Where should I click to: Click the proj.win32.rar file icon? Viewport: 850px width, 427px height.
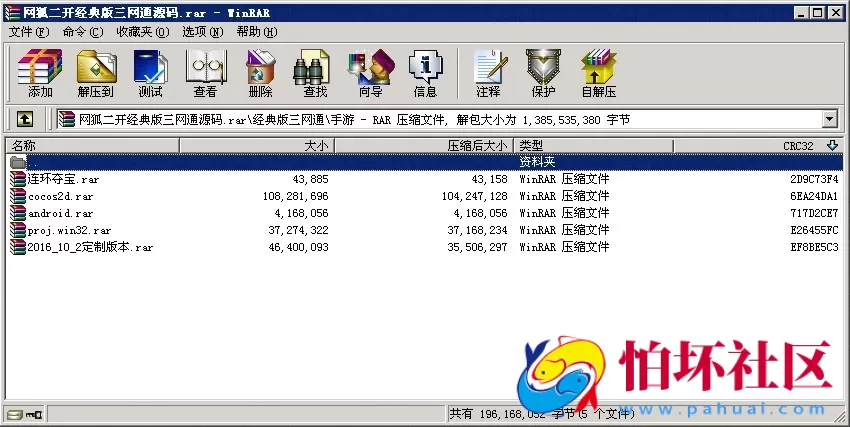tap(18, 230)
